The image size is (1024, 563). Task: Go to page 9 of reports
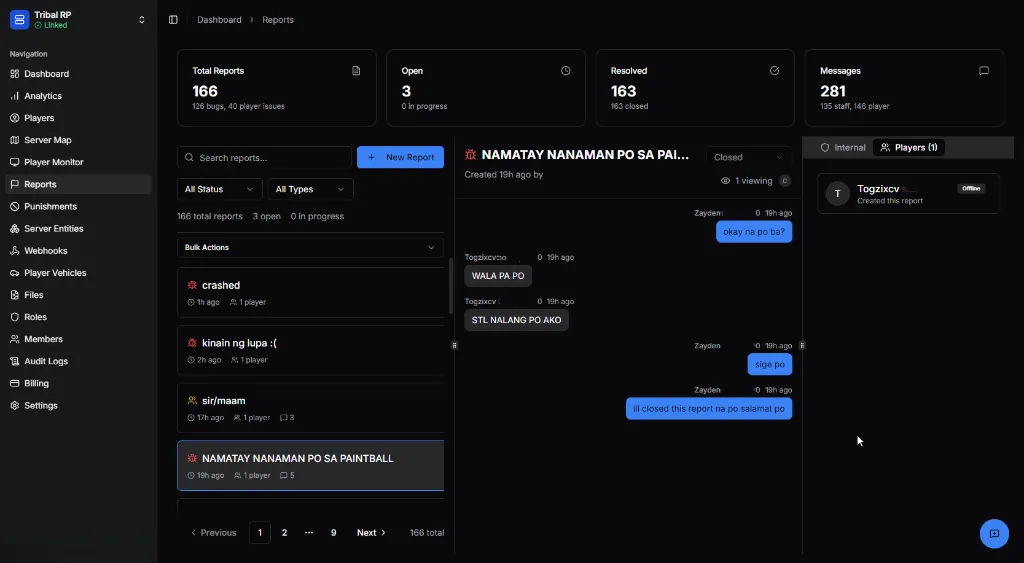[333, 533]
